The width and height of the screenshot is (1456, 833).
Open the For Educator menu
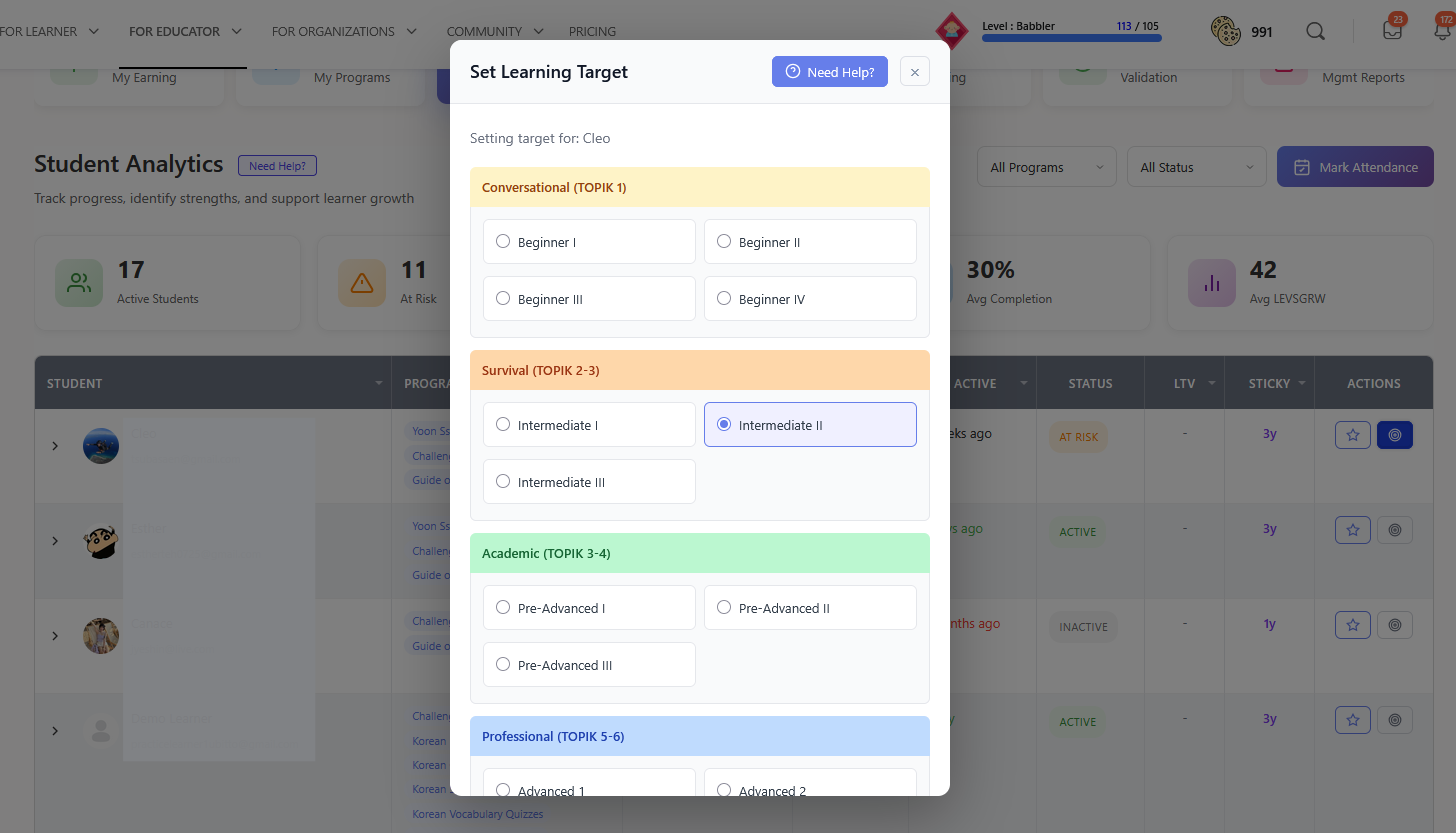(x=185, y=31)
